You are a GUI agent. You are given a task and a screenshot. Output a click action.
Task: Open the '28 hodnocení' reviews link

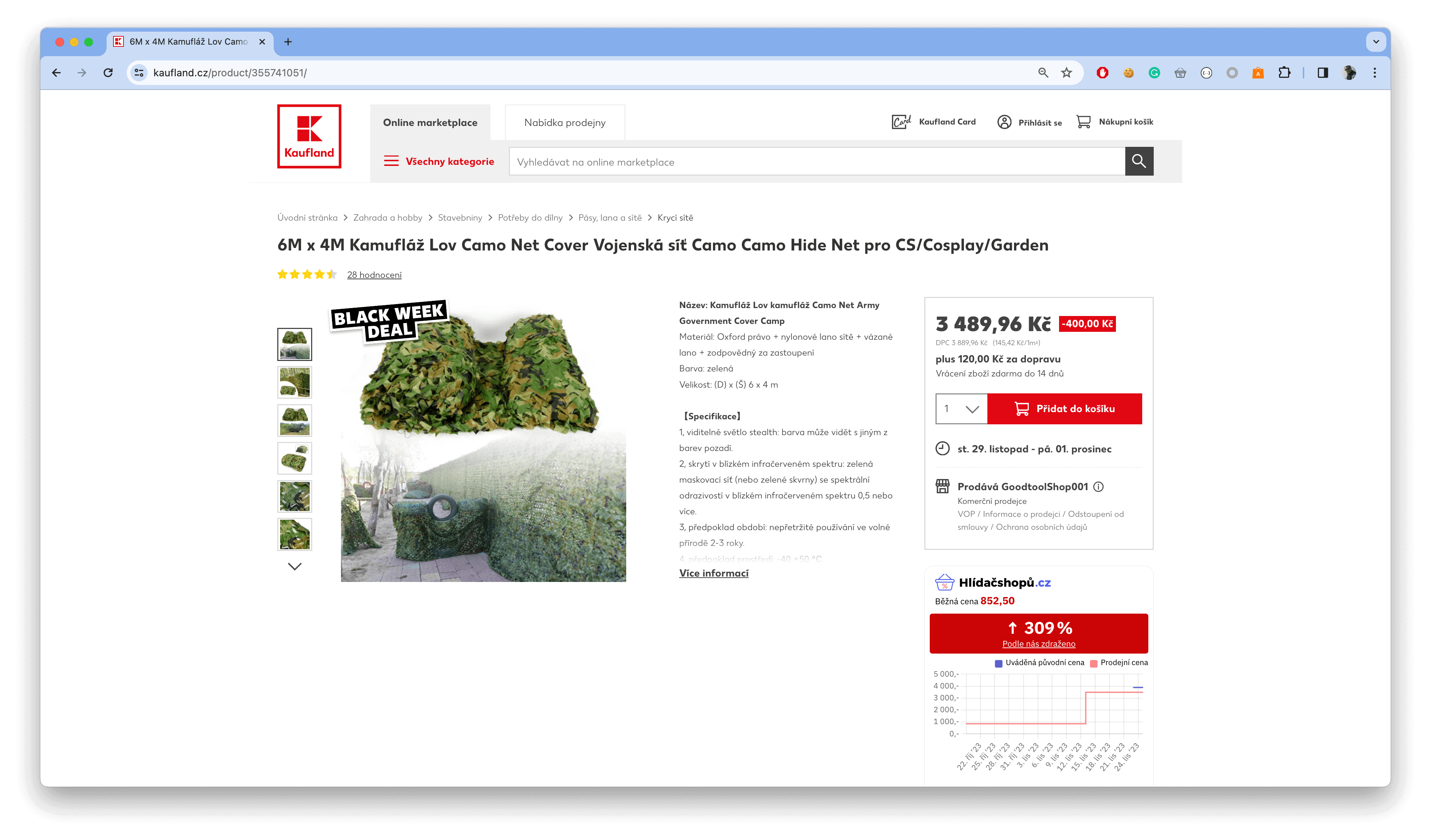click(x=374, y=275)
